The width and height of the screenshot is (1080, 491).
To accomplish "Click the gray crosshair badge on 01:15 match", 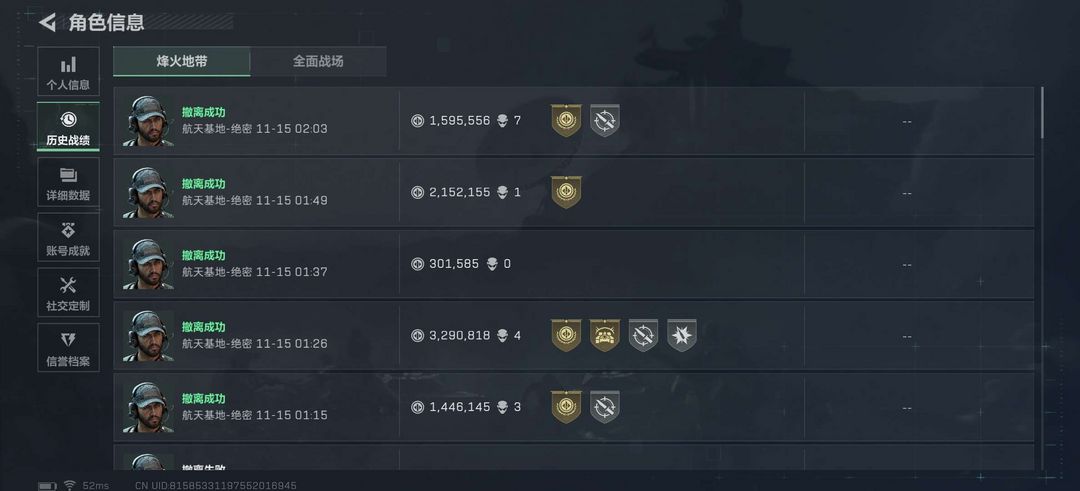I will point(604,407).
